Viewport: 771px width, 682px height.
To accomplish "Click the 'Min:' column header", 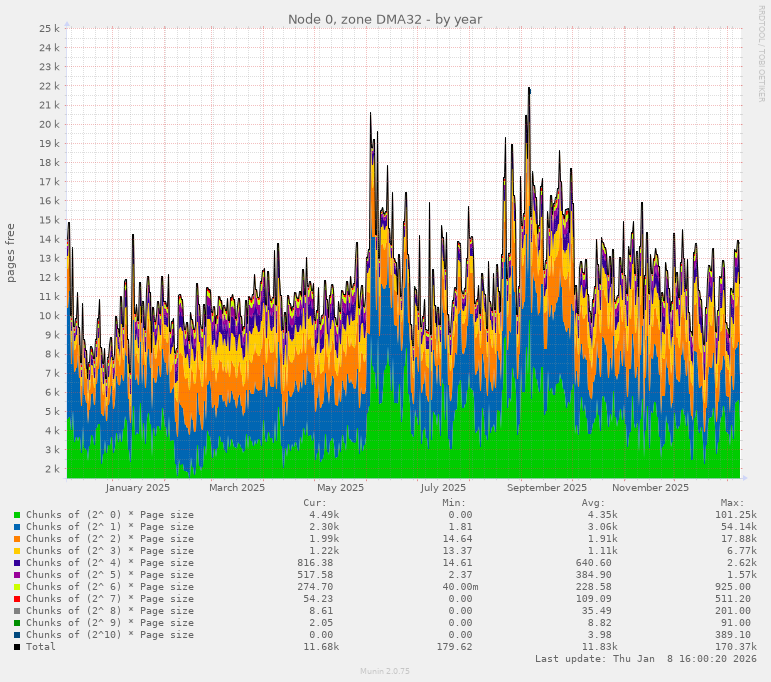I will point(453,503).
